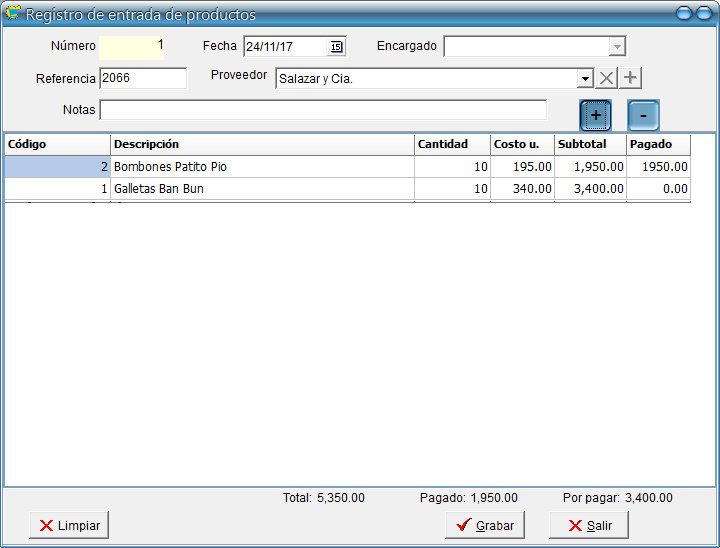
Task: Open the Fecha calendar picker icon
Action: tap(336, 46)
